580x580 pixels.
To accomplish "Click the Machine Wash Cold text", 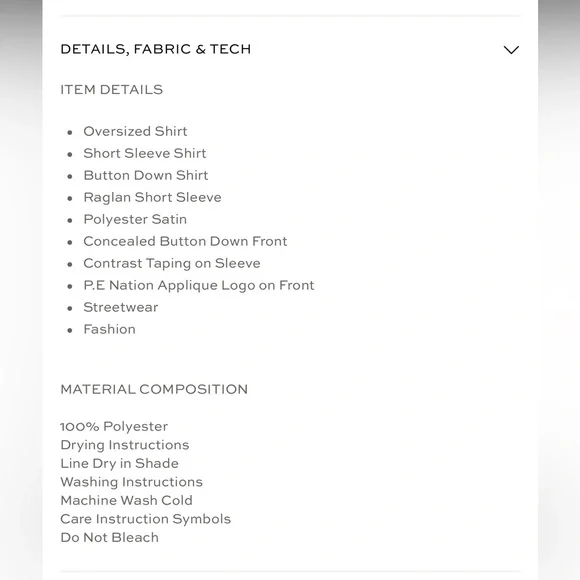I will [x=127, y=500].
